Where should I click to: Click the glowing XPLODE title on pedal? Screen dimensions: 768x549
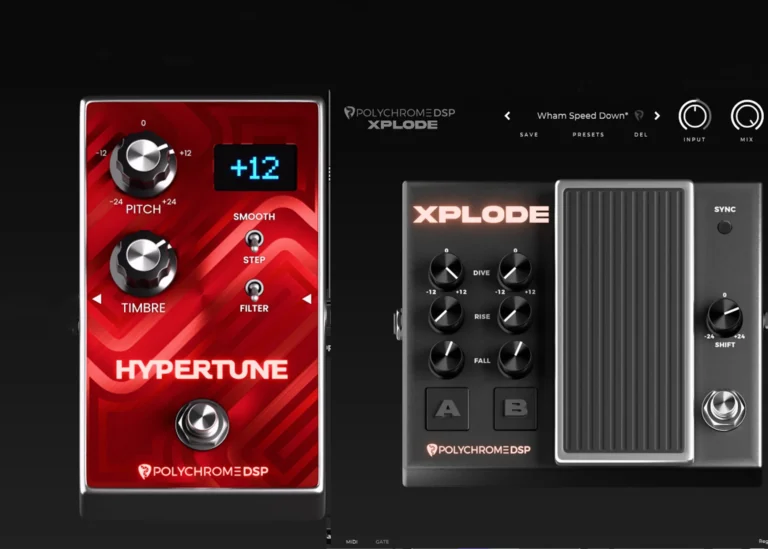click(x=481, y=215)
